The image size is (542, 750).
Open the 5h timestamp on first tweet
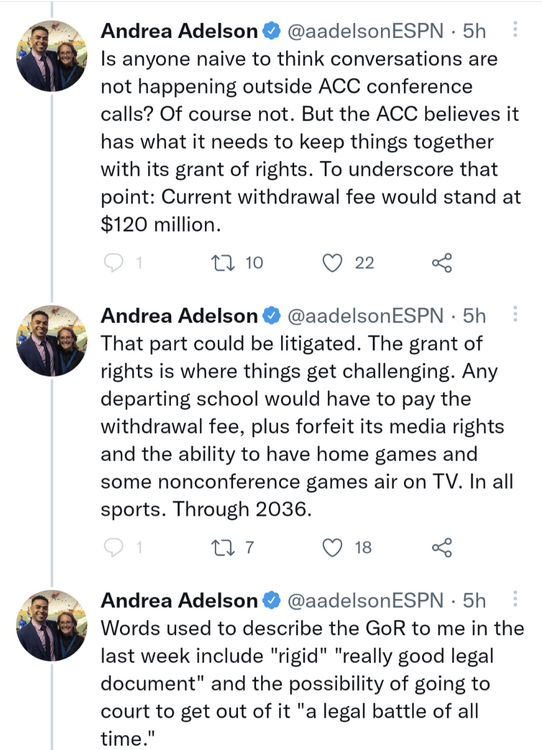(474, 31)
